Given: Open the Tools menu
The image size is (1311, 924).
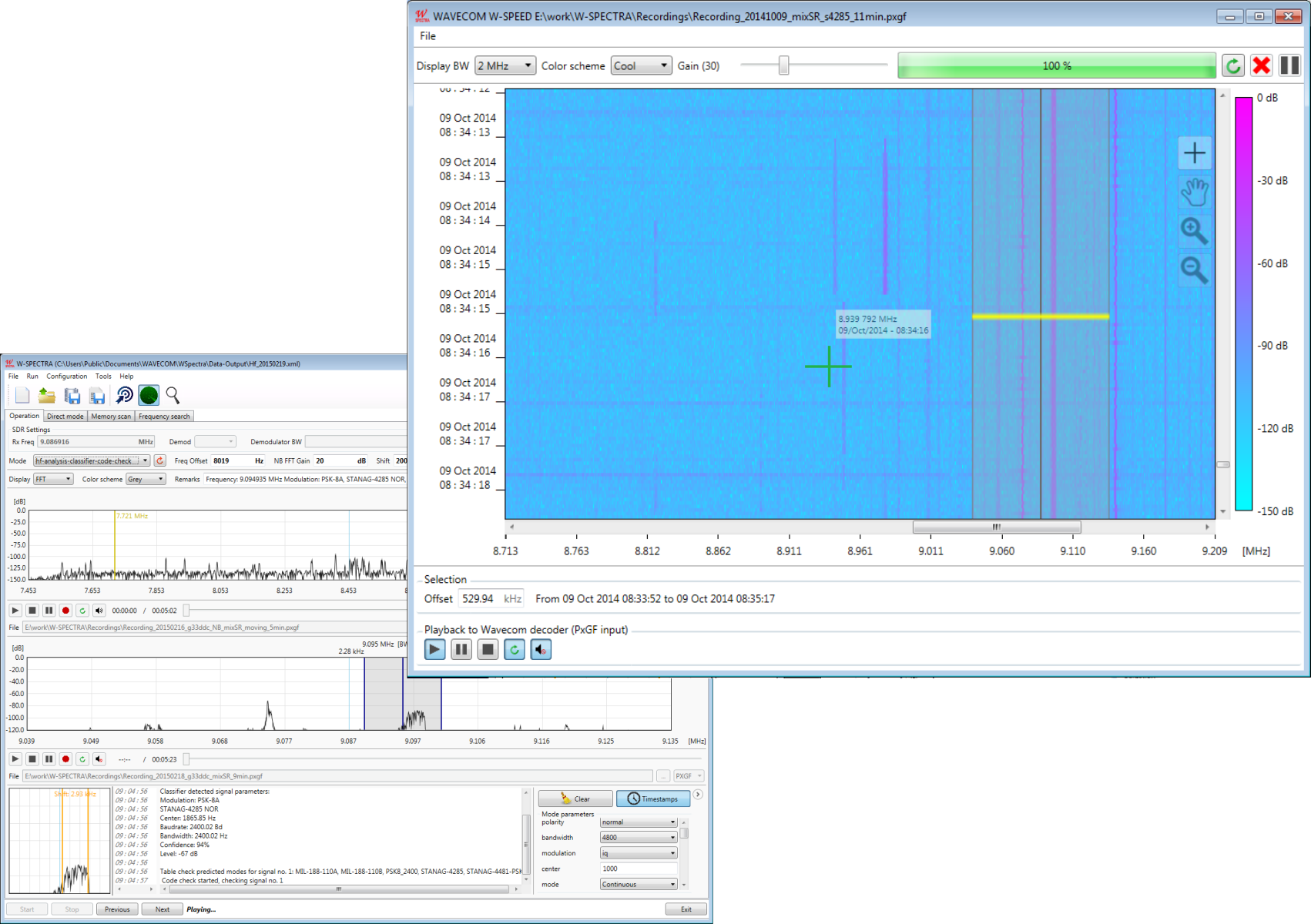Looking at the screenshot, I should (104, 377).
